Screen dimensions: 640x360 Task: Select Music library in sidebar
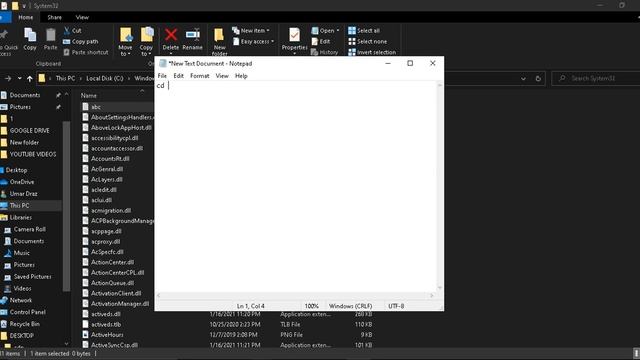click(x=22, y=253)
